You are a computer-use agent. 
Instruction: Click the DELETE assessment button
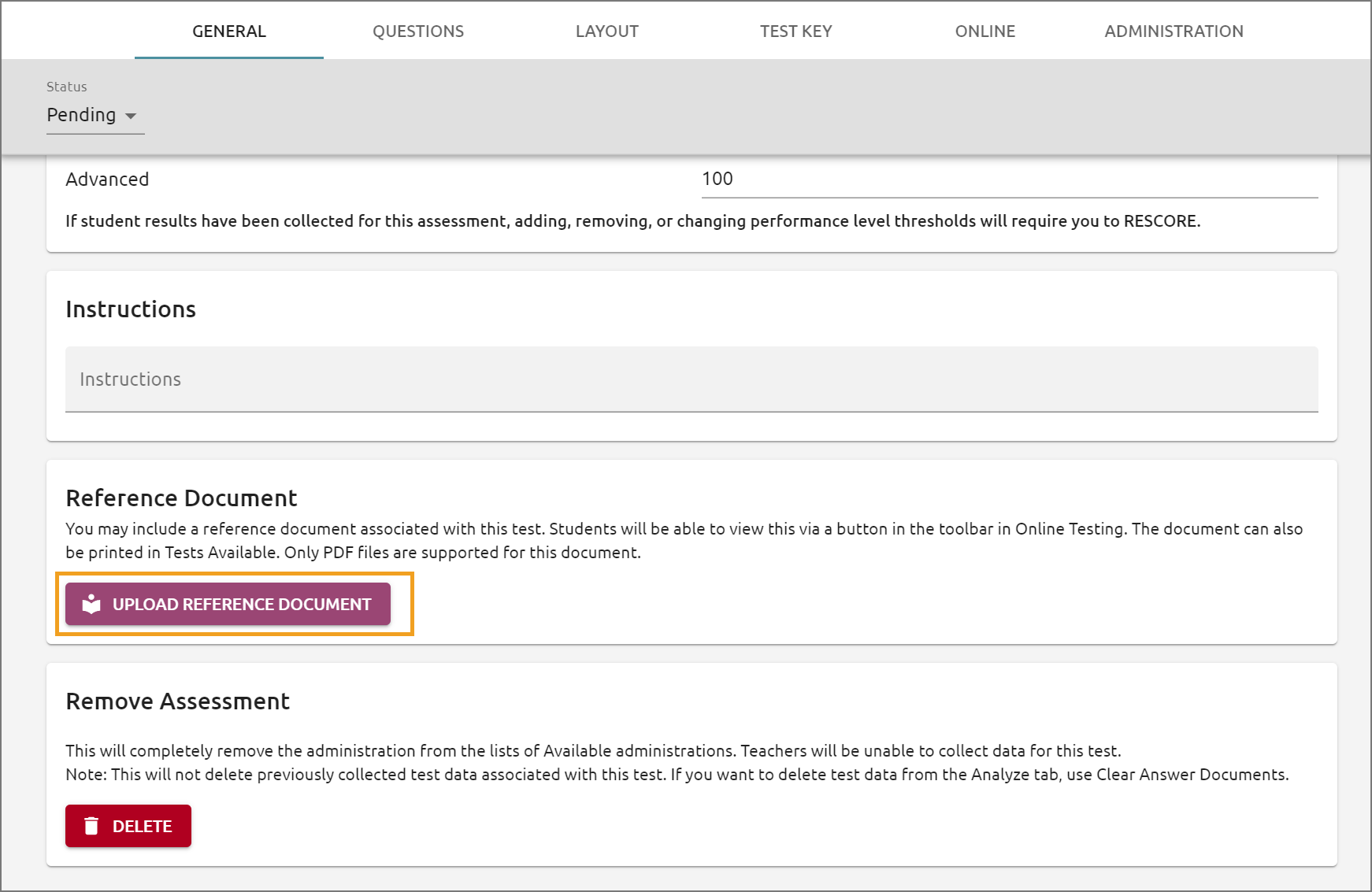tap(128, 826)
